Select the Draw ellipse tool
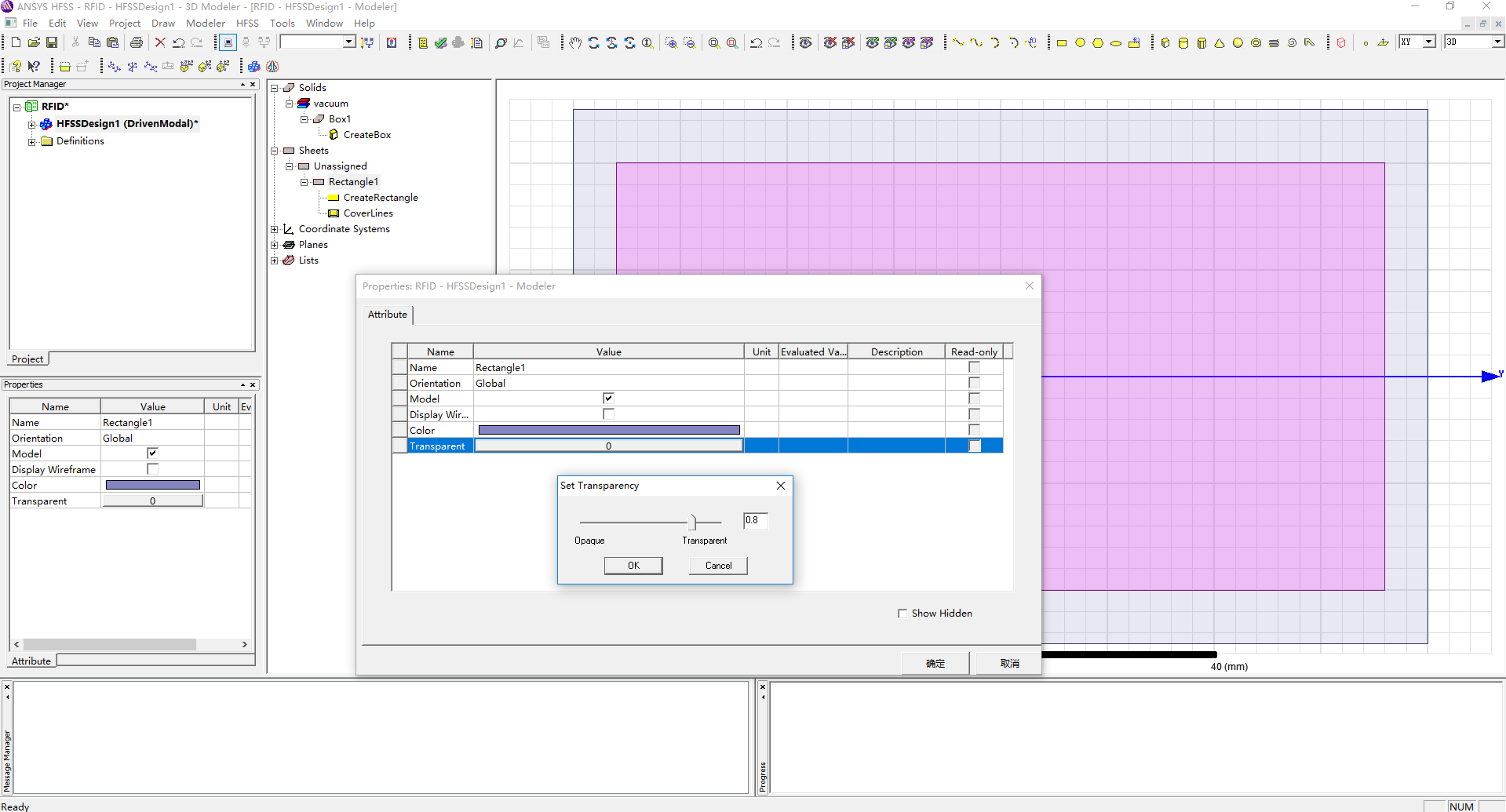1506x812 pixels. coord(1116,42)
